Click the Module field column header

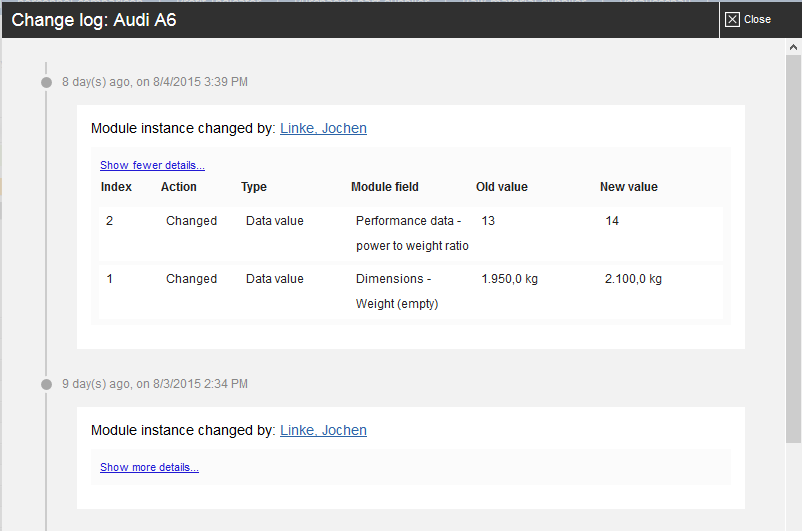point(385,187)
